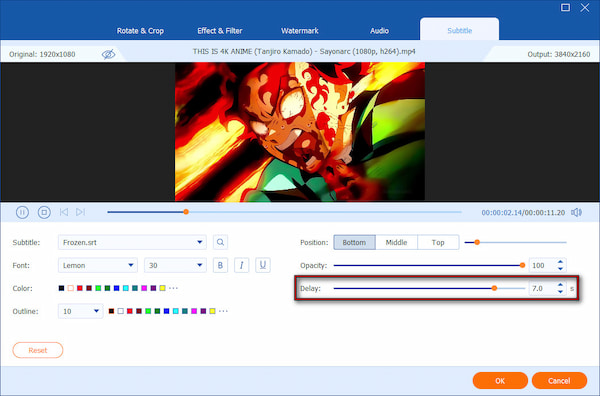
Task: Decrease the Delay value with down arrow
Action: point(560,292)
